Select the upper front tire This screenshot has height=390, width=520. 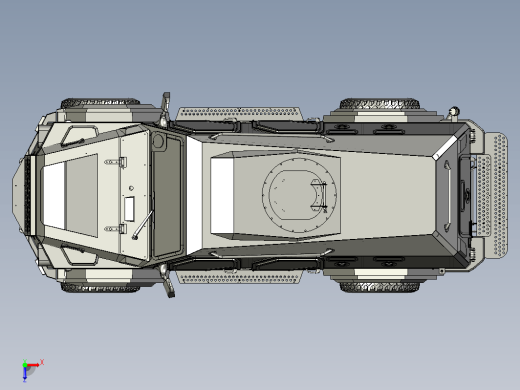coord(100,103)
